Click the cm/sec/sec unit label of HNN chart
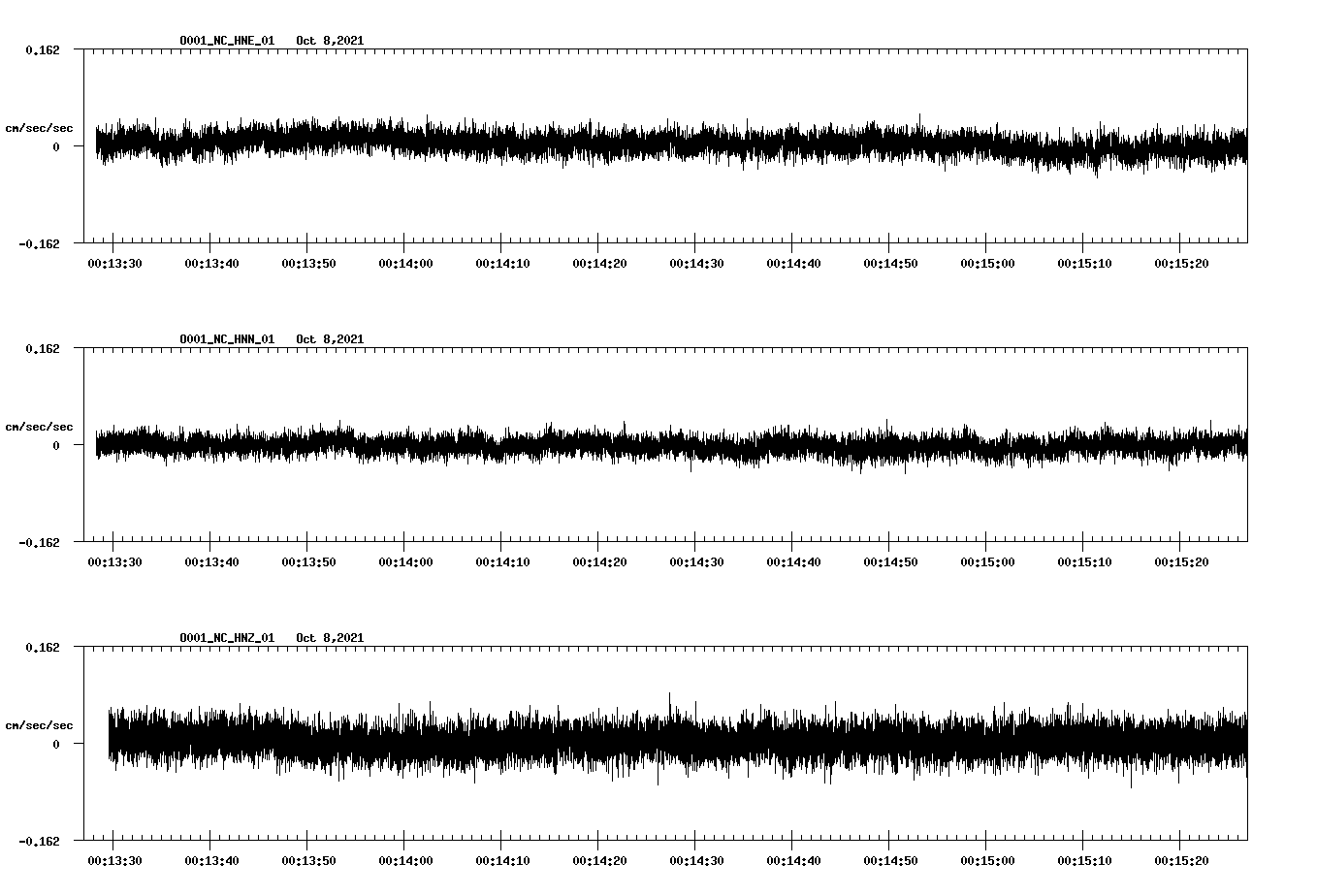 (x=39, y=427)
